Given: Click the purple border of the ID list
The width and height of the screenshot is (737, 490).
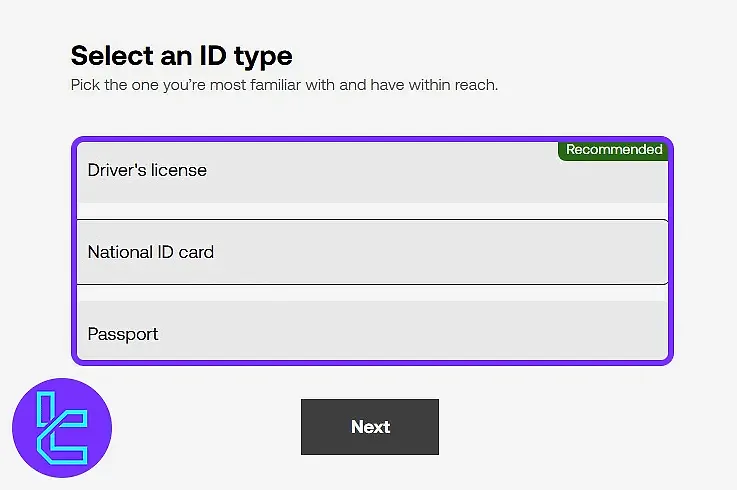Looking at the screenshot, I should point(73,250).
